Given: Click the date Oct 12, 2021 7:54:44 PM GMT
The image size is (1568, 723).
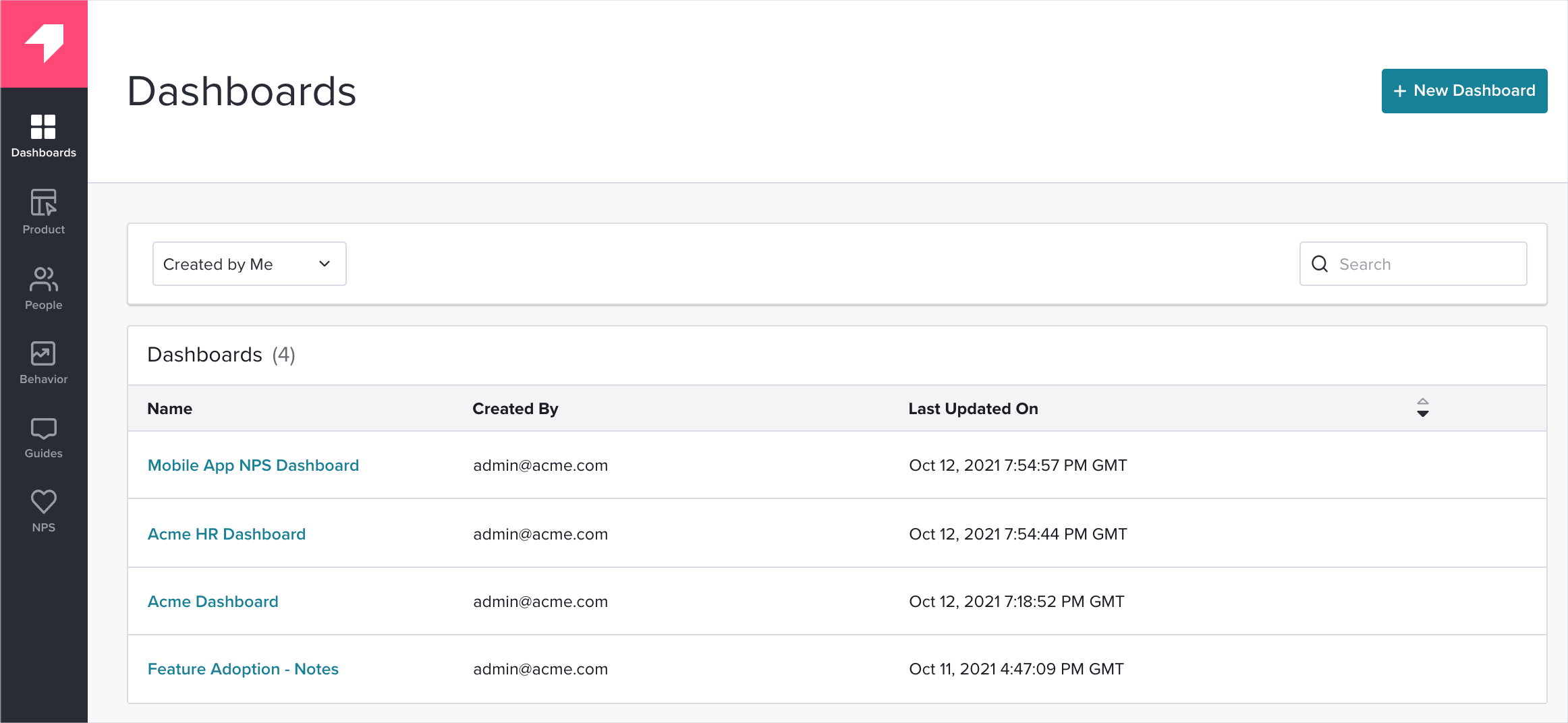Looking at the screenshot, I should coord(1018,534).
